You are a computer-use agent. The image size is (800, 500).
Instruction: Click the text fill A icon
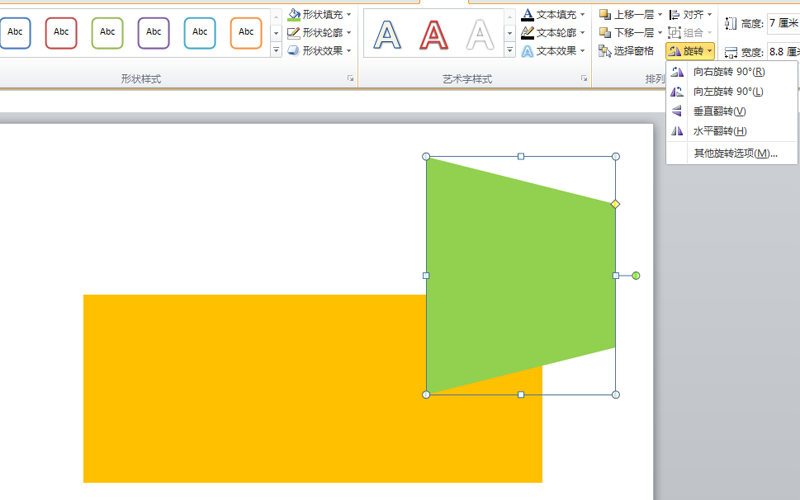tap(528, 14)
